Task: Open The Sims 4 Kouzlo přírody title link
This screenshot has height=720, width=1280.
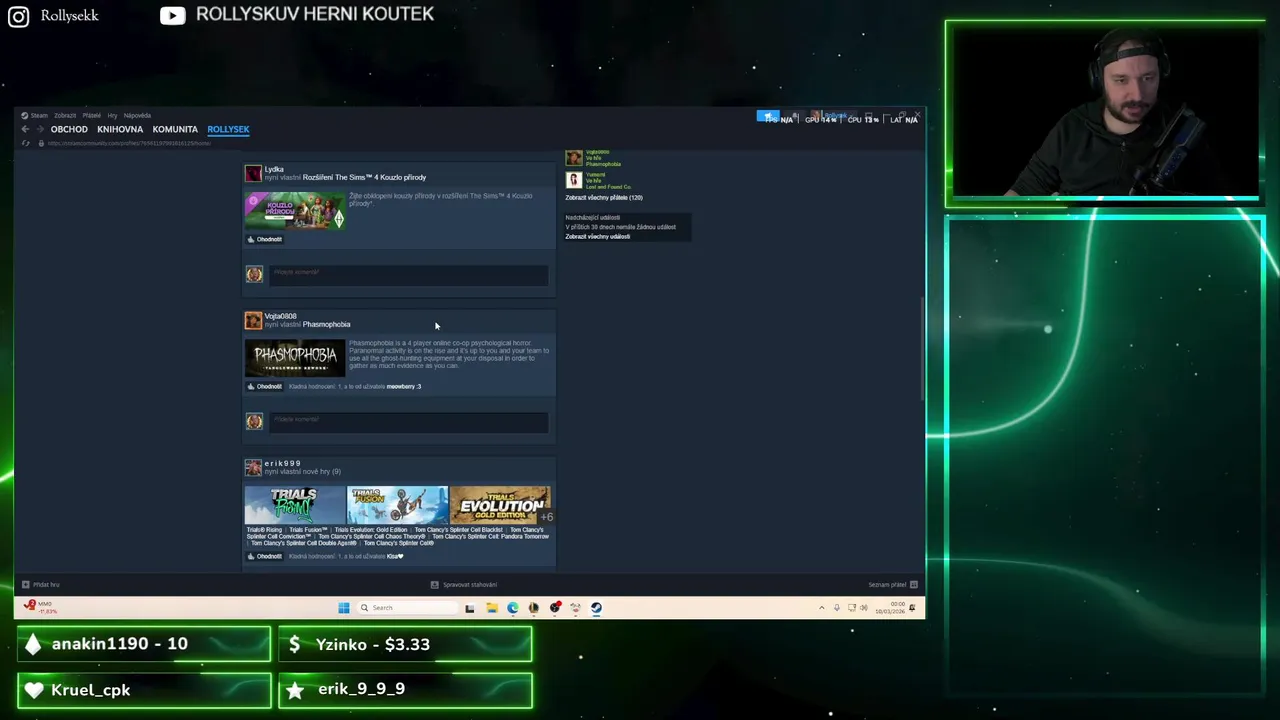Action: pos(364,177)
